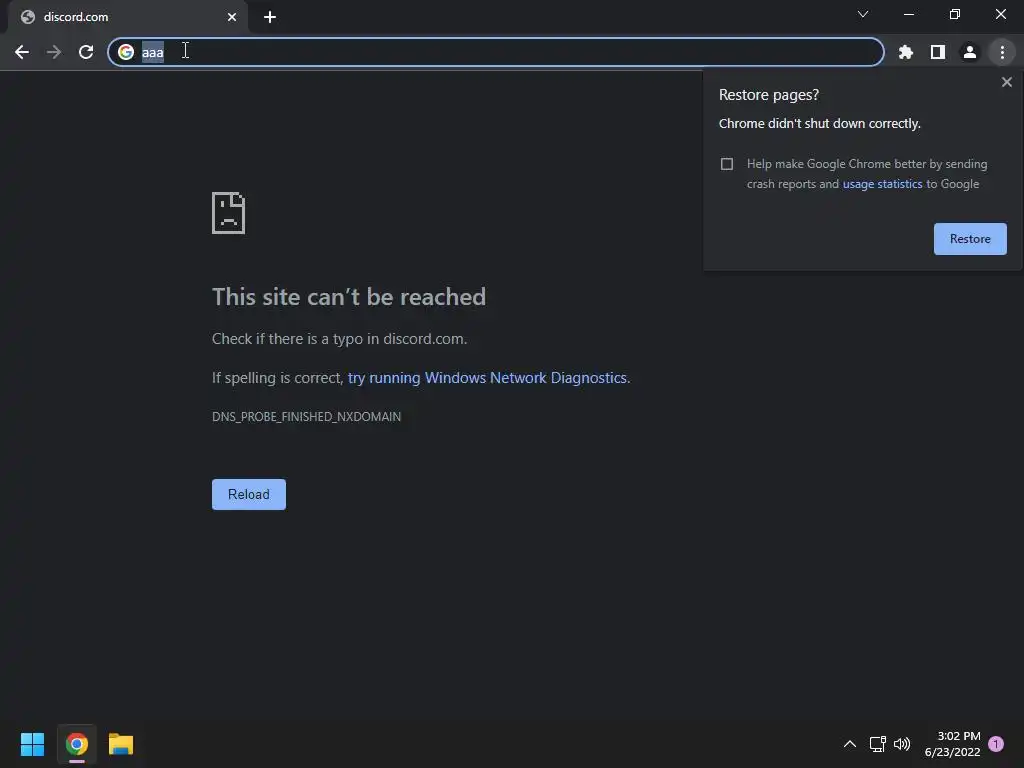Open the clock showing 3:02 PM
This screenshot has height=768, width=1024.
(x=952, y=744)
